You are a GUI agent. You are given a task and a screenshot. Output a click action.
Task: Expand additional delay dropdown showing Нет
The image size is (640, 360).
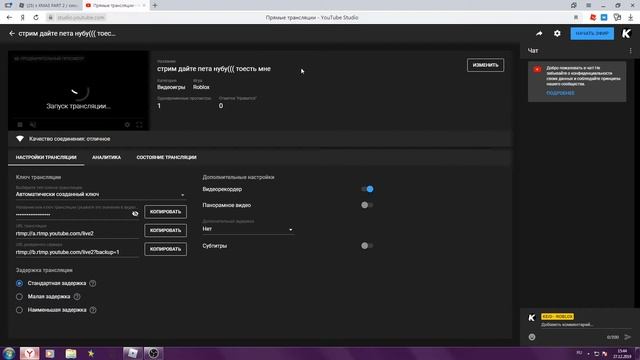[248, 229]
